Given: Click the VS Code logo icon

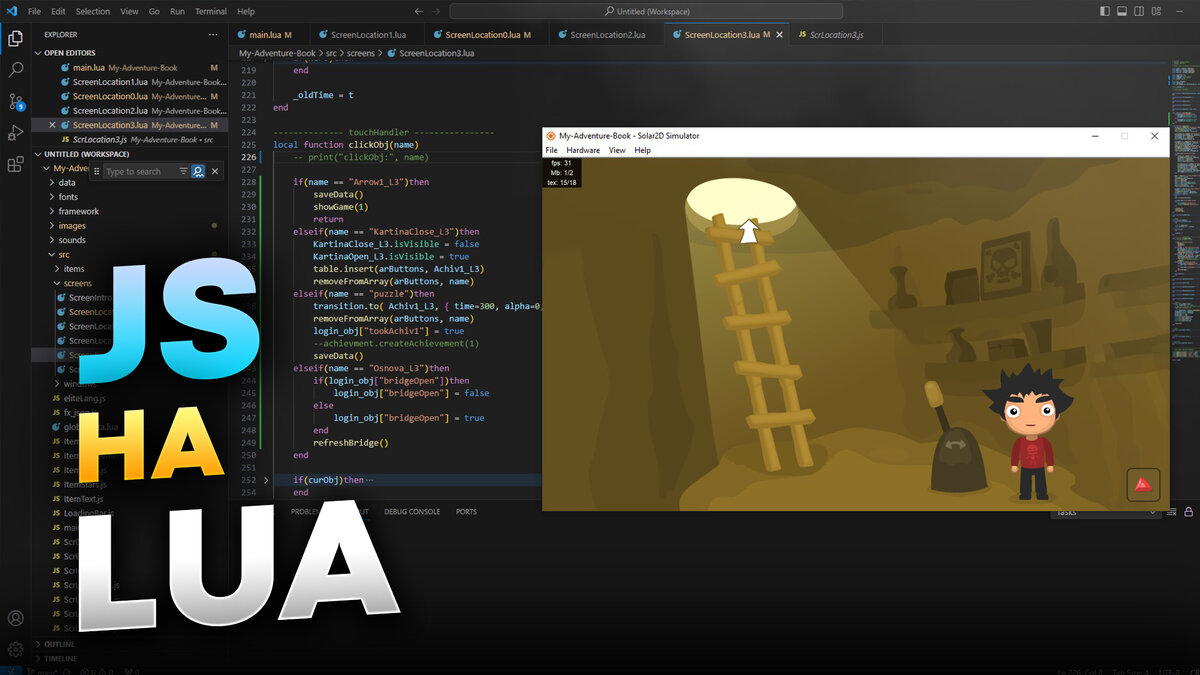Looking at the screenshot, I should 12,11.
